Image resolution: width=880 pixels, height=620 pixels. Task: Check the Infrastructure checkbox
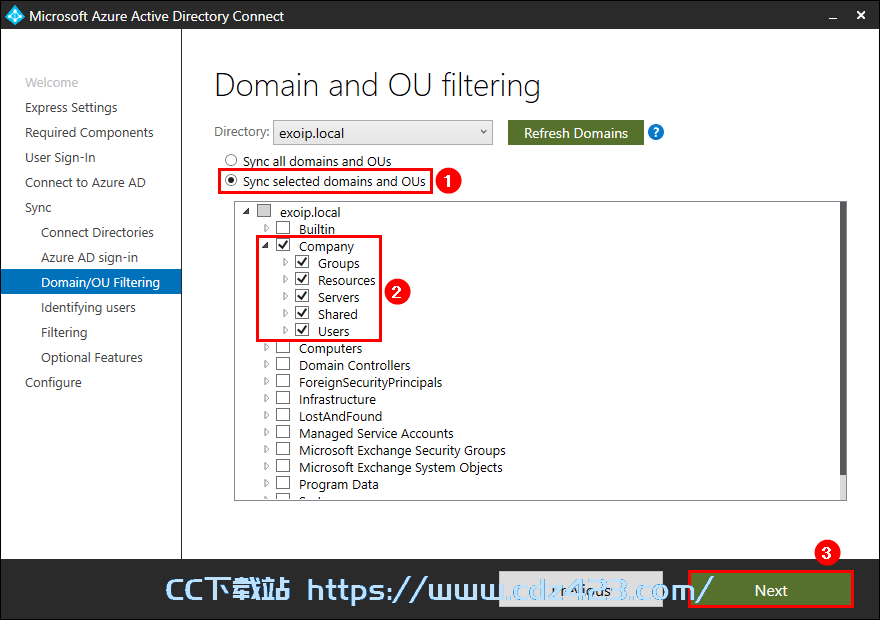tap(283, 398)
